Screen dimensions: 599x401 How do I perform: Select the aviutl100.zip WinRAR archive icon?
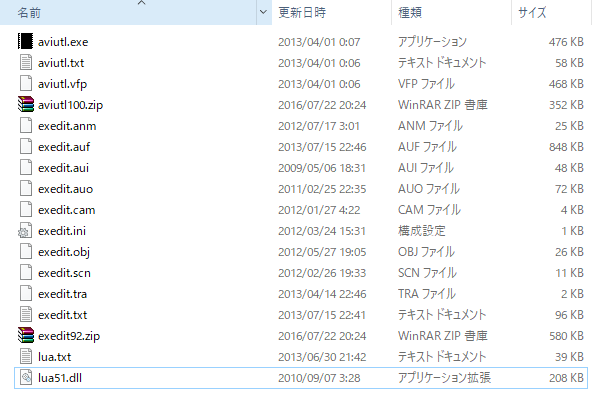[x=26, y=104]
